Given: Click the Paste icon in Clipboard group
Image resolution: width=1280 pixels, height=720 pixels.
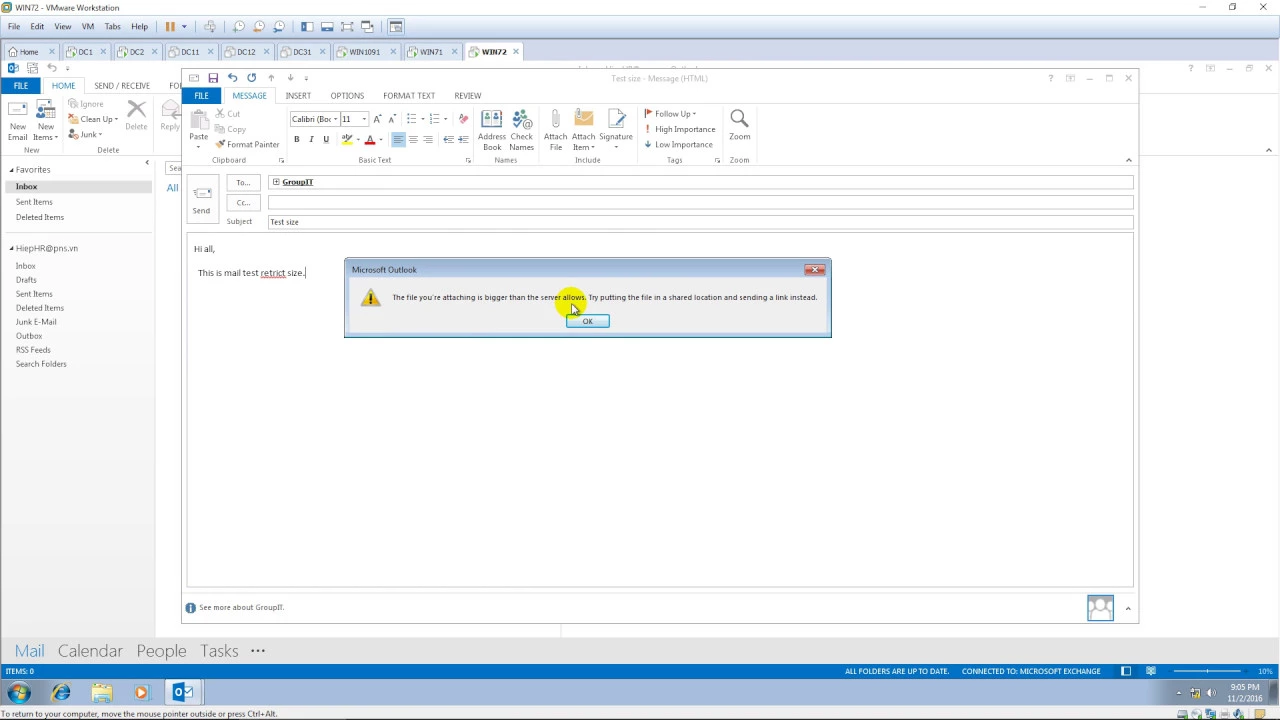Looking at the screenshot, I should point(199,120).
